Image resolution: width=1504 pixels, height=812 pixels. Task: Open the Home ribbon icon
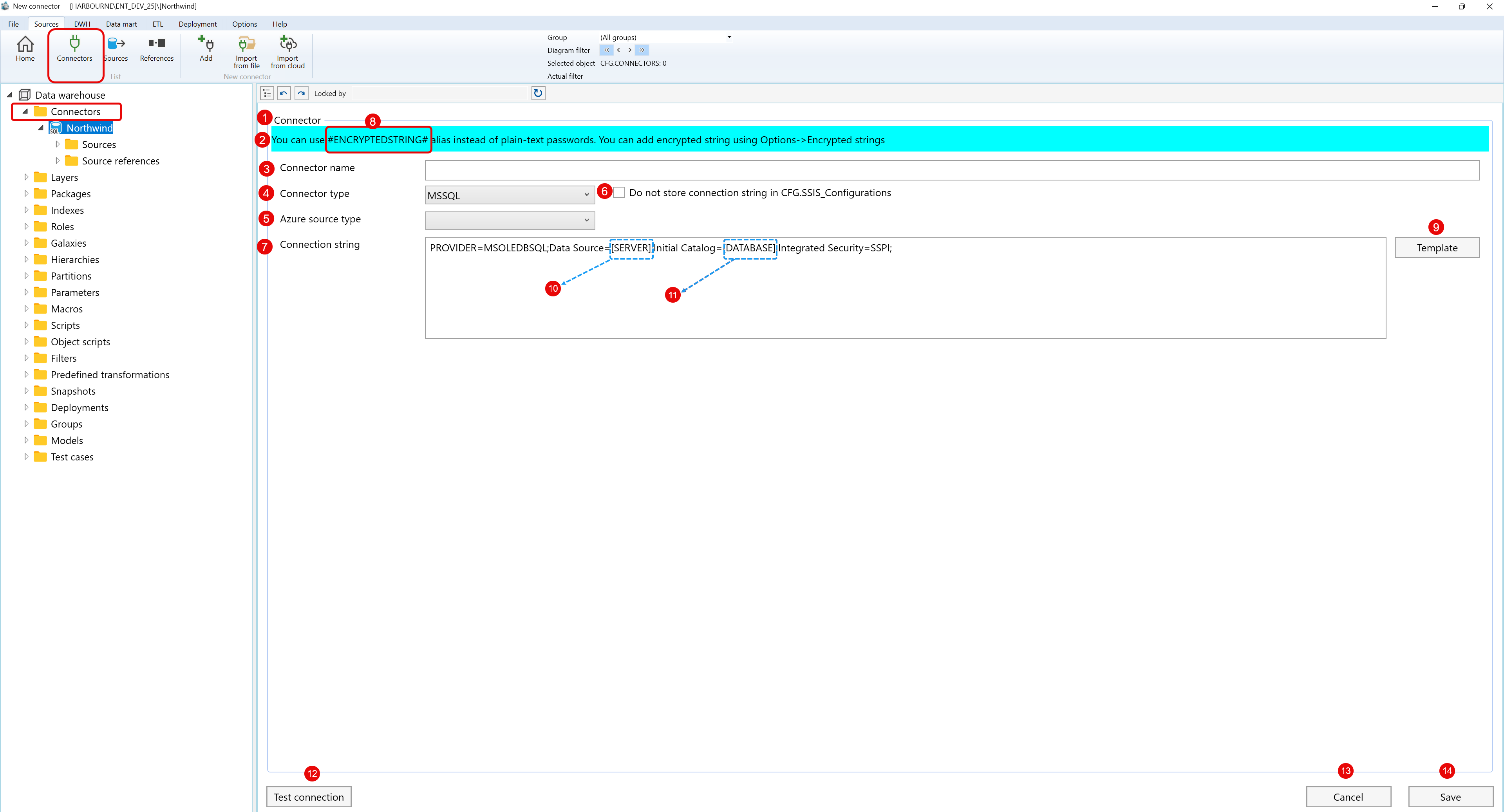pos(25,49)
